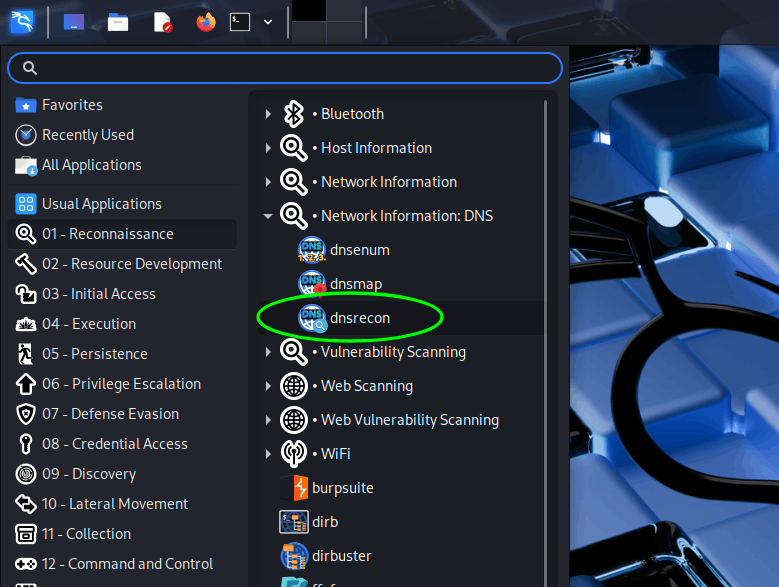The image size is (779, 587).
Task: Open the Kali dragon applications menu button
Action: coord(22,22)
